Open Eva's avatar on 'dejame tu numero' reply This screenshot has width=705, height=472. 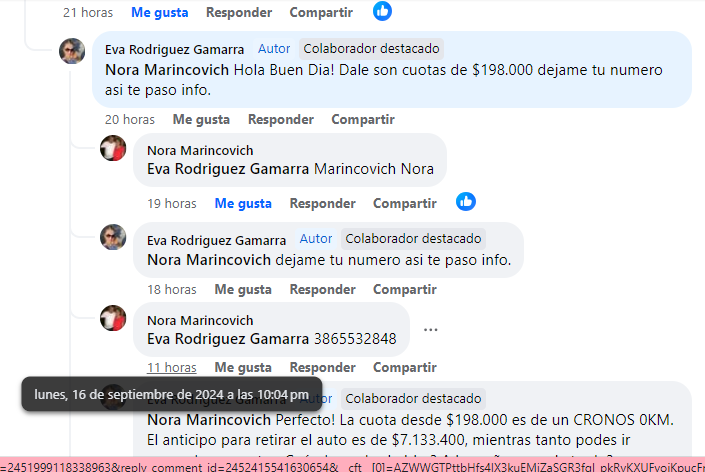click(x=113, y=237)
